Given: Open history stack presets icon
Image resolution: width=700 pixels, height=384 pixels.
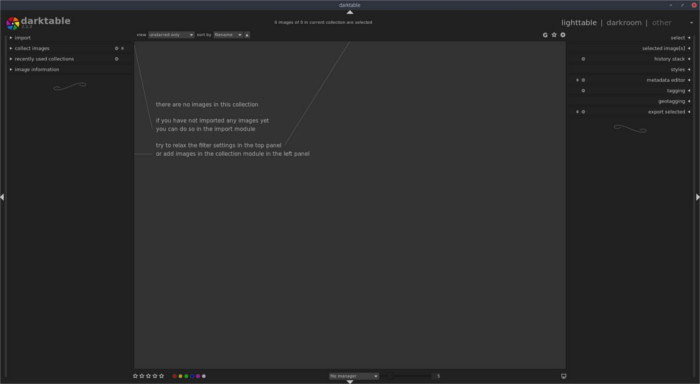Looking at the screenshot, I should point(583,59).
